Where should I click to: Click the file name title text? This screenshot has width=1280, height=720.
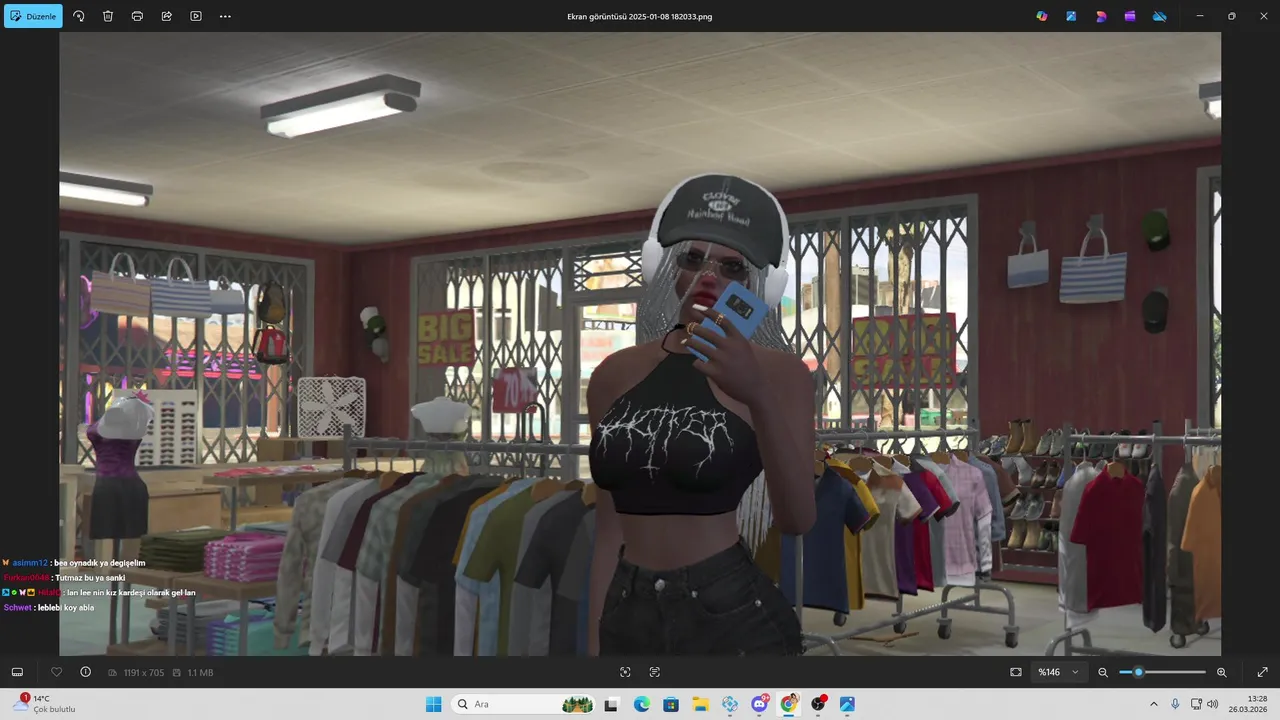point(639,17)
